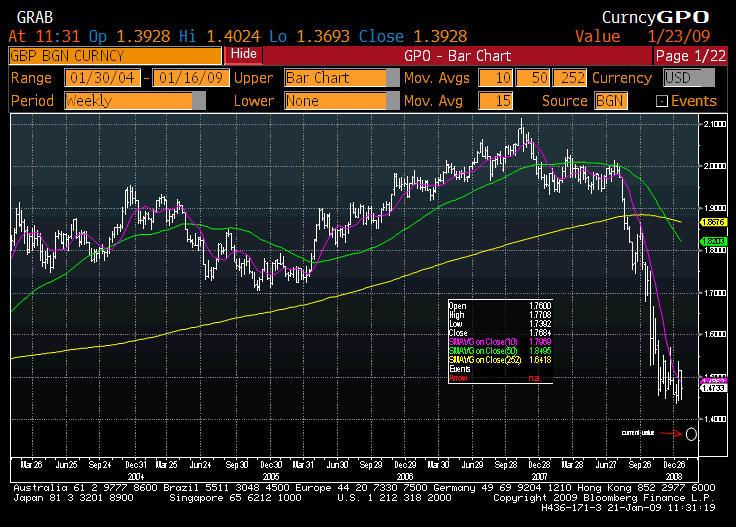
Task: Click the white 1.4733 last-price axis tag
Action: 713,388
